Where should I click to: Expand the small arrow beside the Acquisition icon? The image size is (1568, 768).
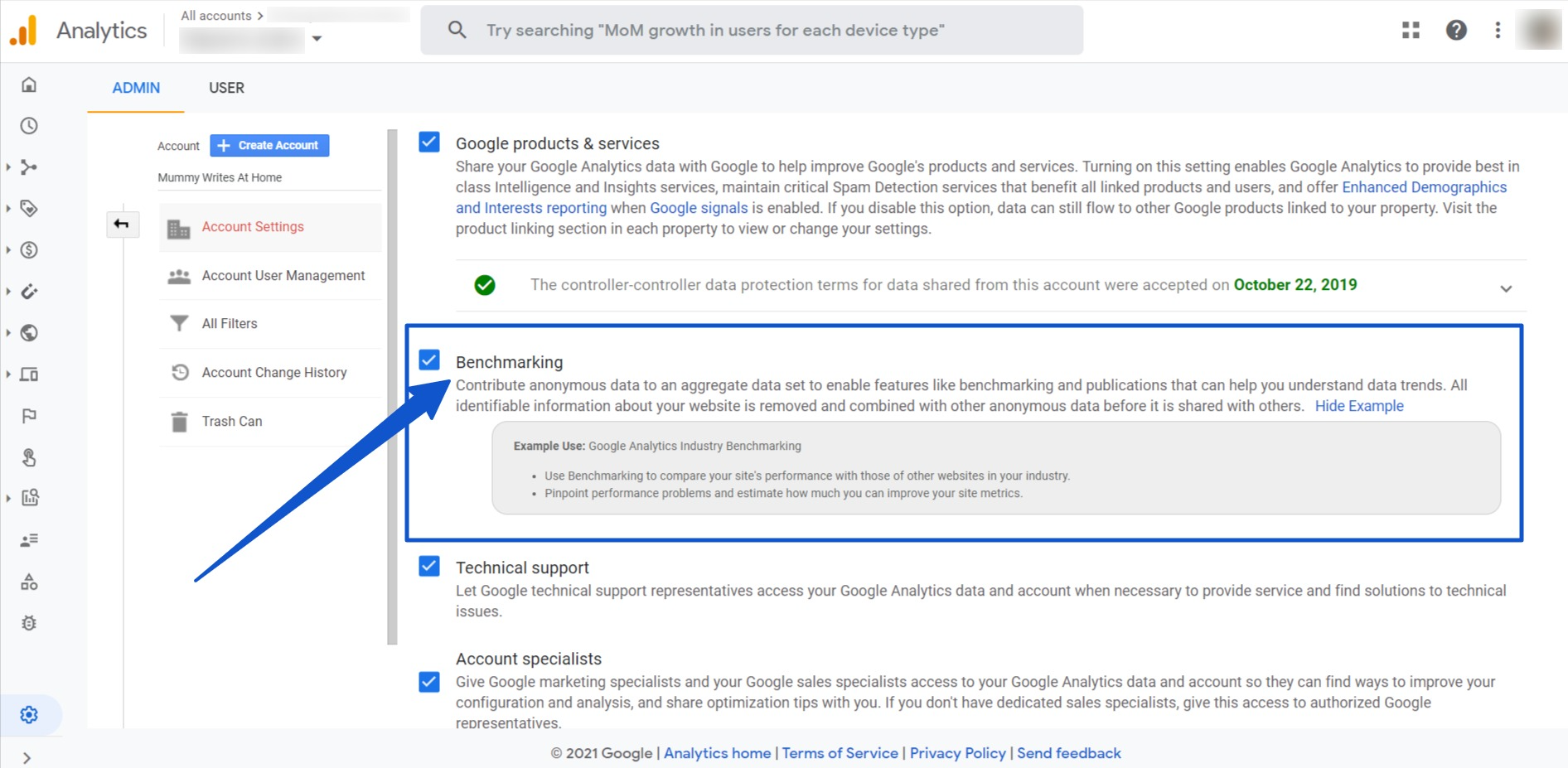(x=8, y=167)
